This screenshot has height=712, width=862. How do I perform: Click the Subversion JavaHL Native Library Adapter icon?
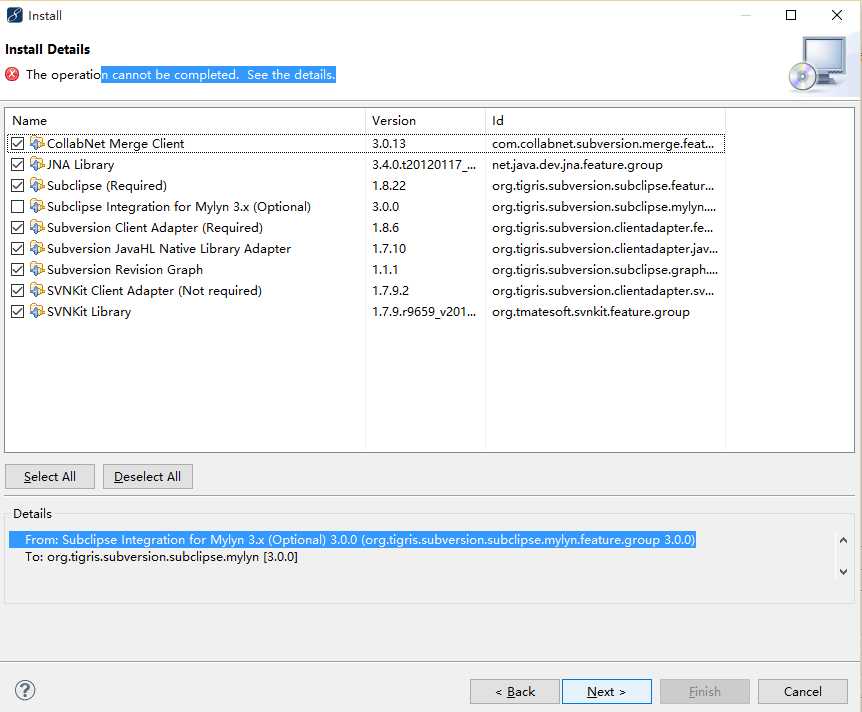pos(37,249)
